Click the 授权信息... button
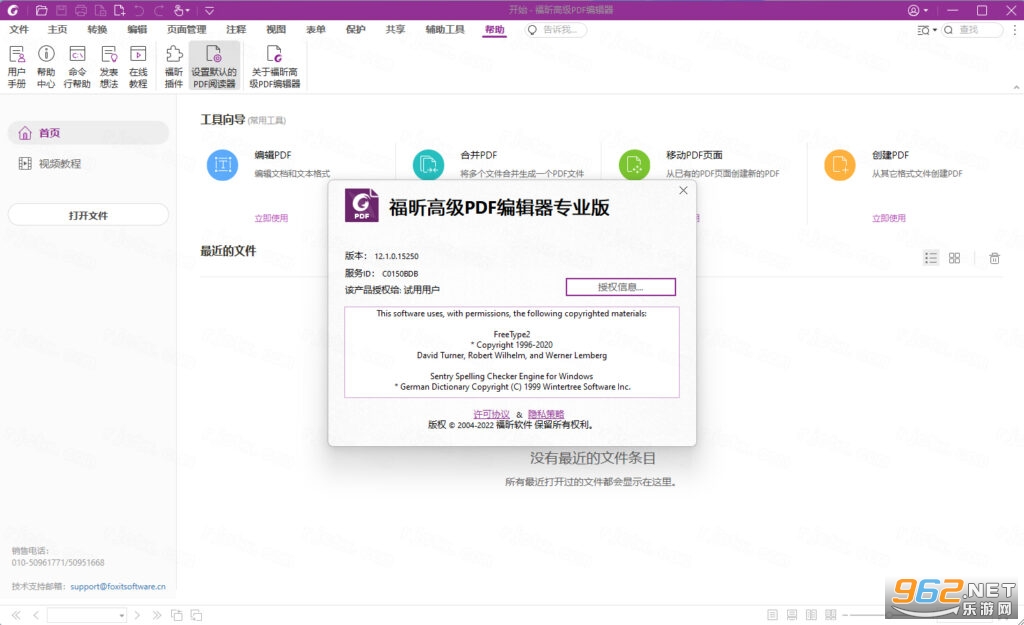Screen dimensions: 1024x625 620,287
